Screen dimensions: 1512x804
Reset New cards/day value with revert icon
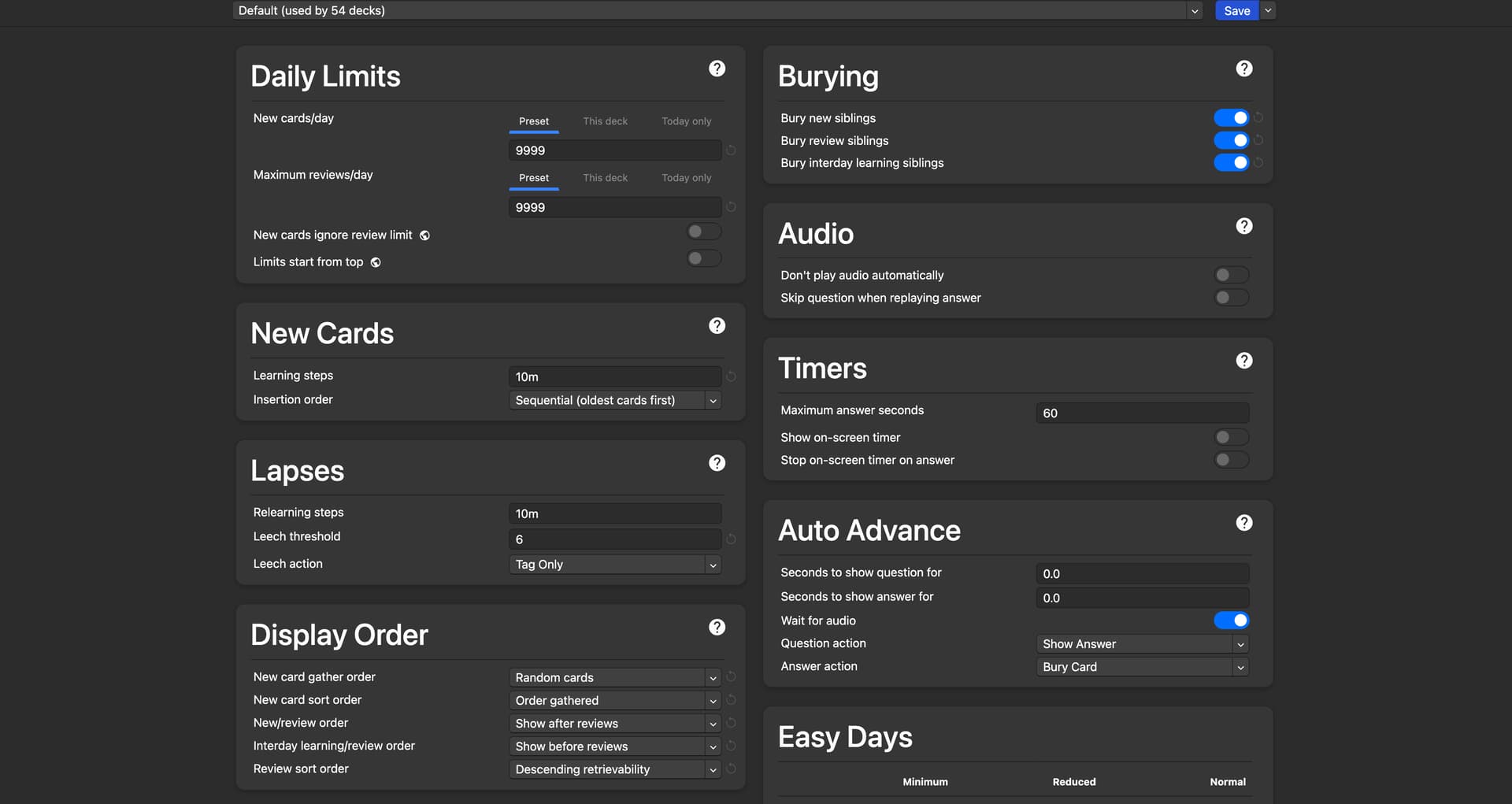coord(731,150)
